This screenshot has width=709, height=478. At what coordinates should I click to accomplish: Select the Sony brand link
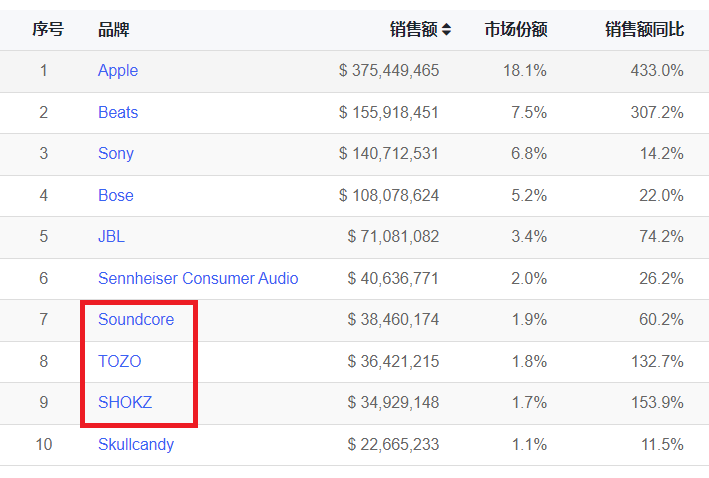pyautogui.click(x=116, y=154)
